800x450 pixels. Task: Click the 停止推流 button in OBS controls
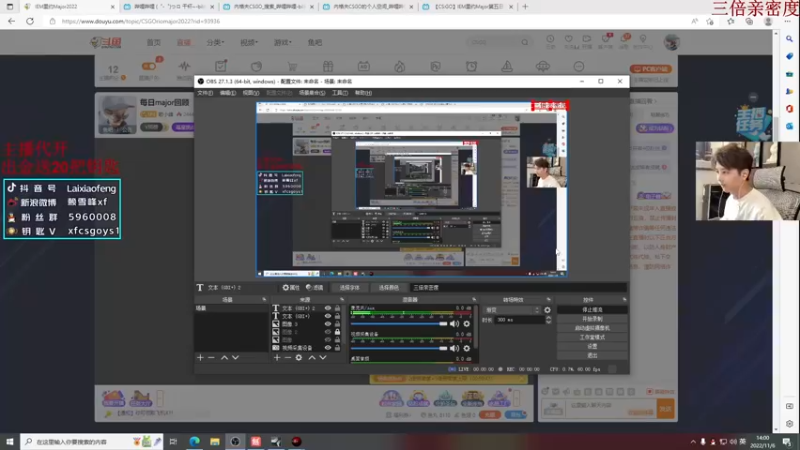point(592,310)
